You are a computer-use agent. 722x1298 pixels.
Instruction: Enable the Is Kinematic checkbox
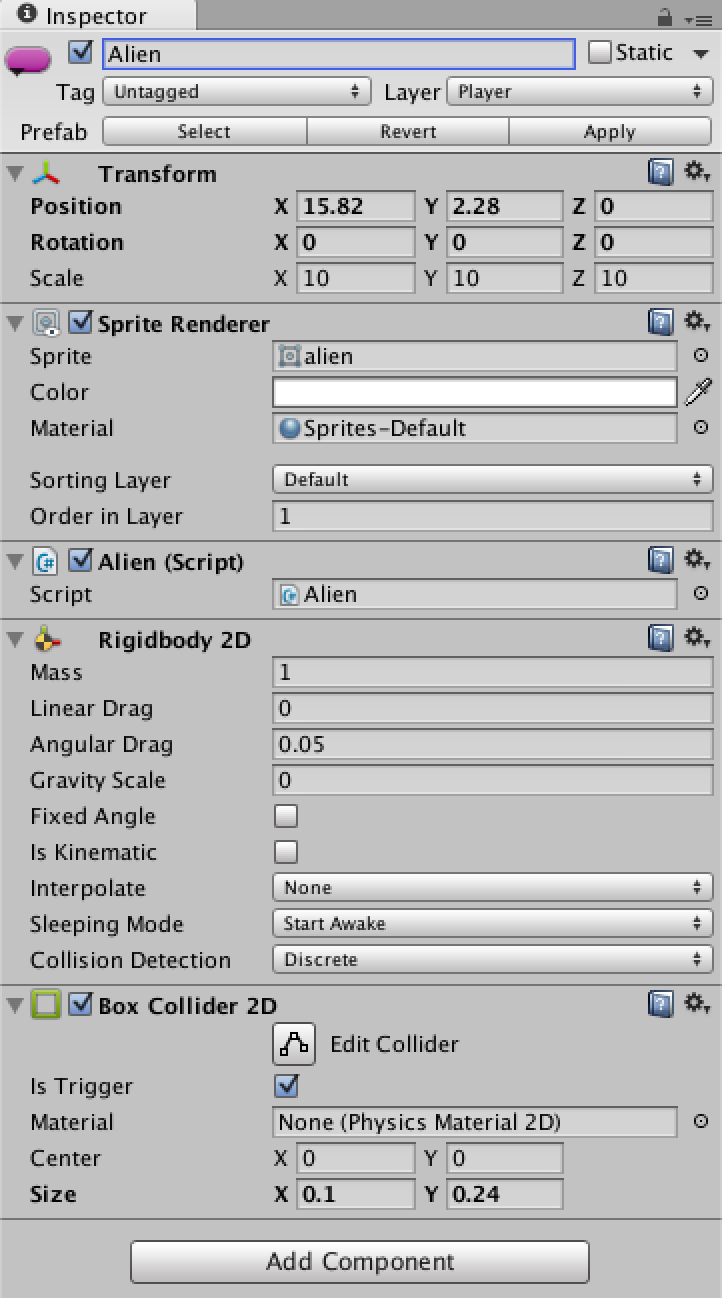click(x=286, y=852)
